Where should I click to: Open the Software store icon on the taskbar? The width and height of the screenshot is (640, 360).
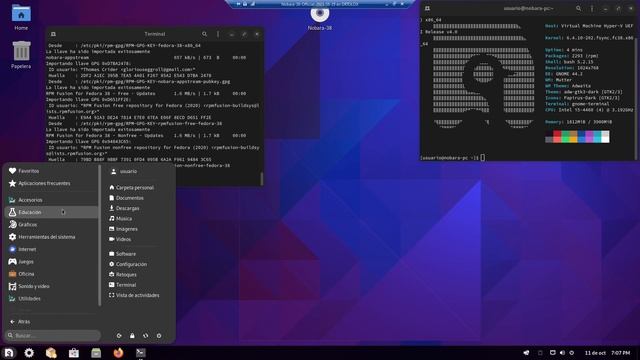[x=73, y=353]
